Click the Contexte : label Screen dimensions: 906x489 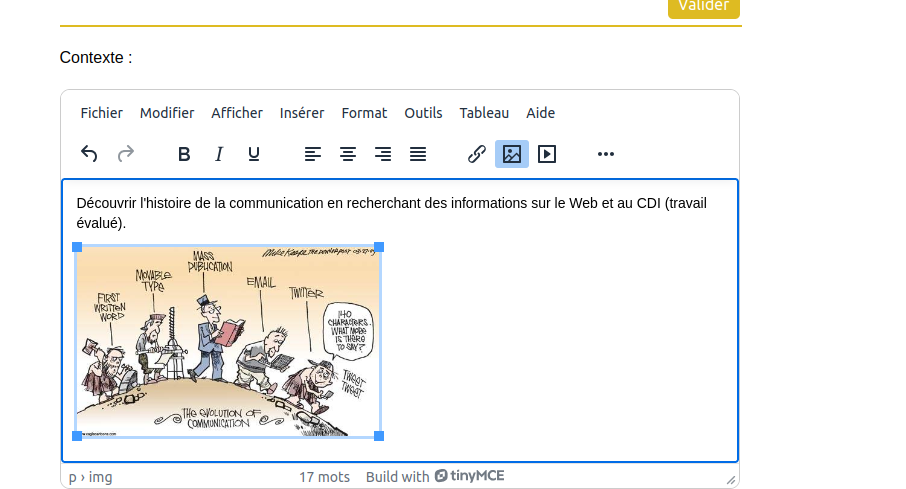[x=96, y=58]
